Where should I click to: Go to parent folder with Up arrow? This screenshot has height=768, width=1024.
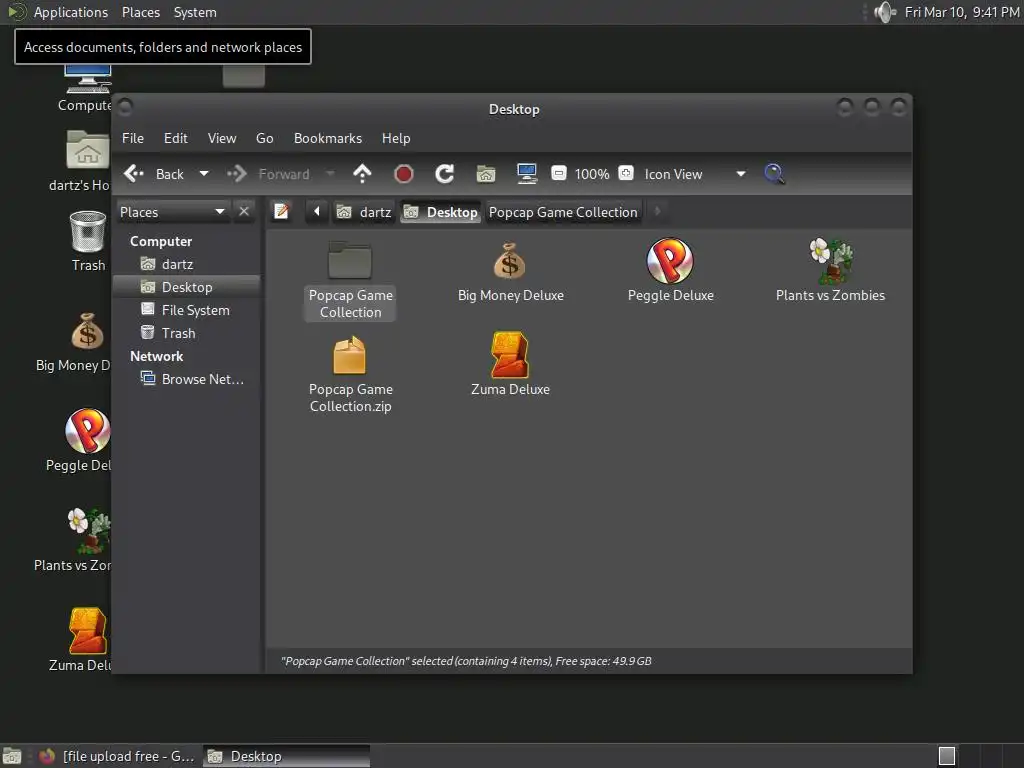pyautogui.click(x=362, y=174)
